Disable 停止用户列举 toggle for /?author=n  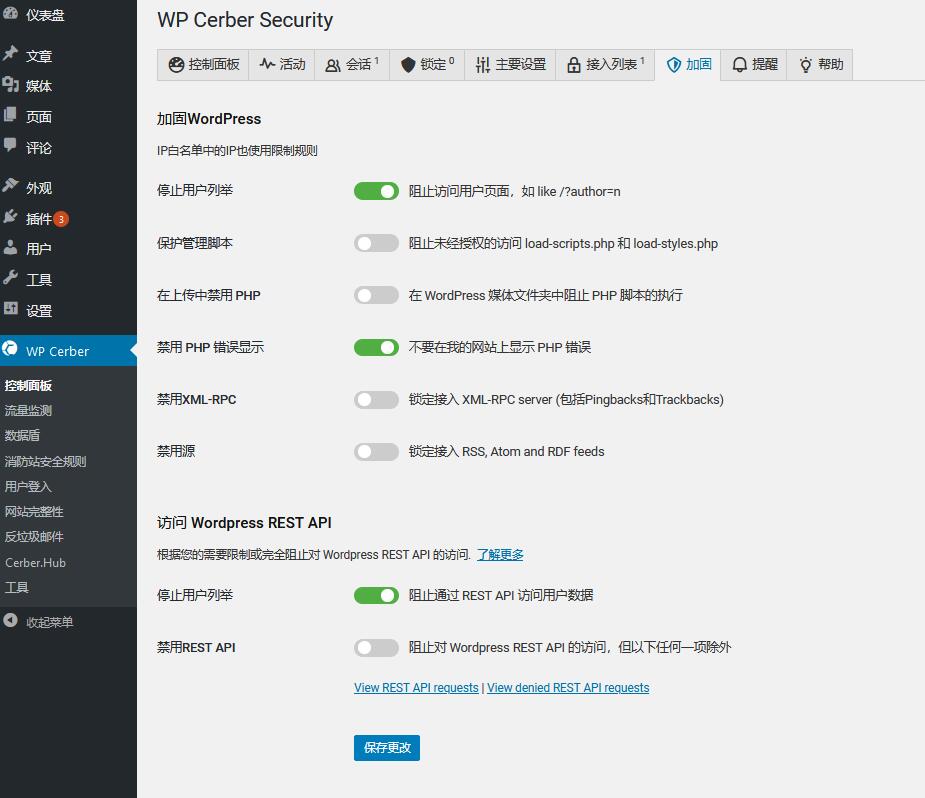click(376, 191)
